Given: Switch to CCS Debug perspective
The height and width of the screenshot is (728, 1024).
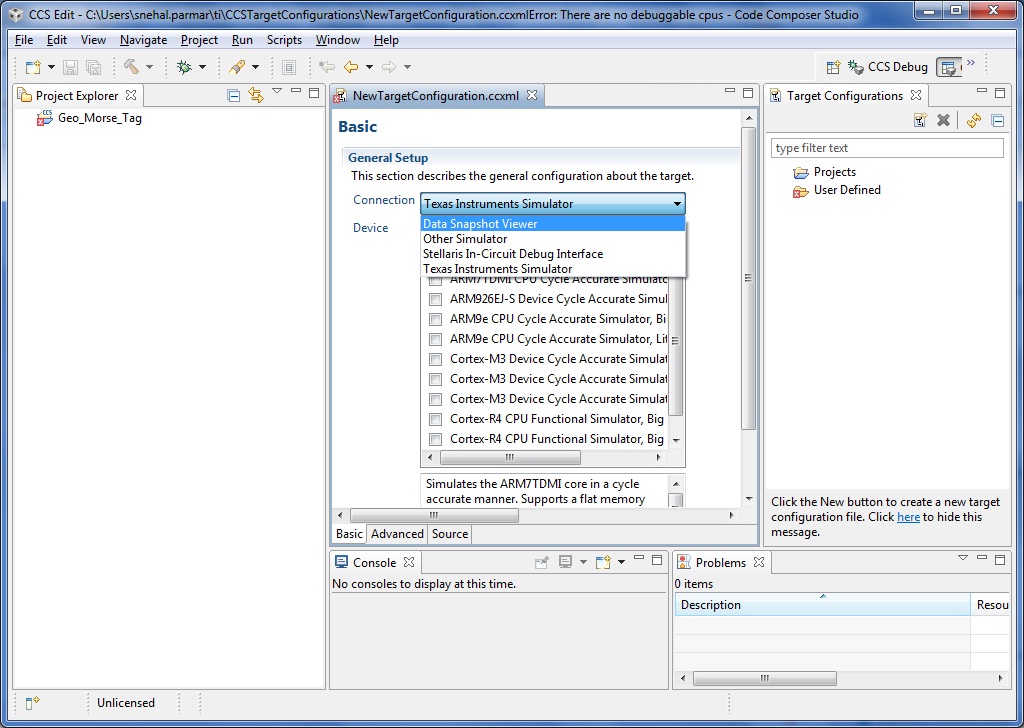Looking at the screenshot, I should tap(888, 67).
